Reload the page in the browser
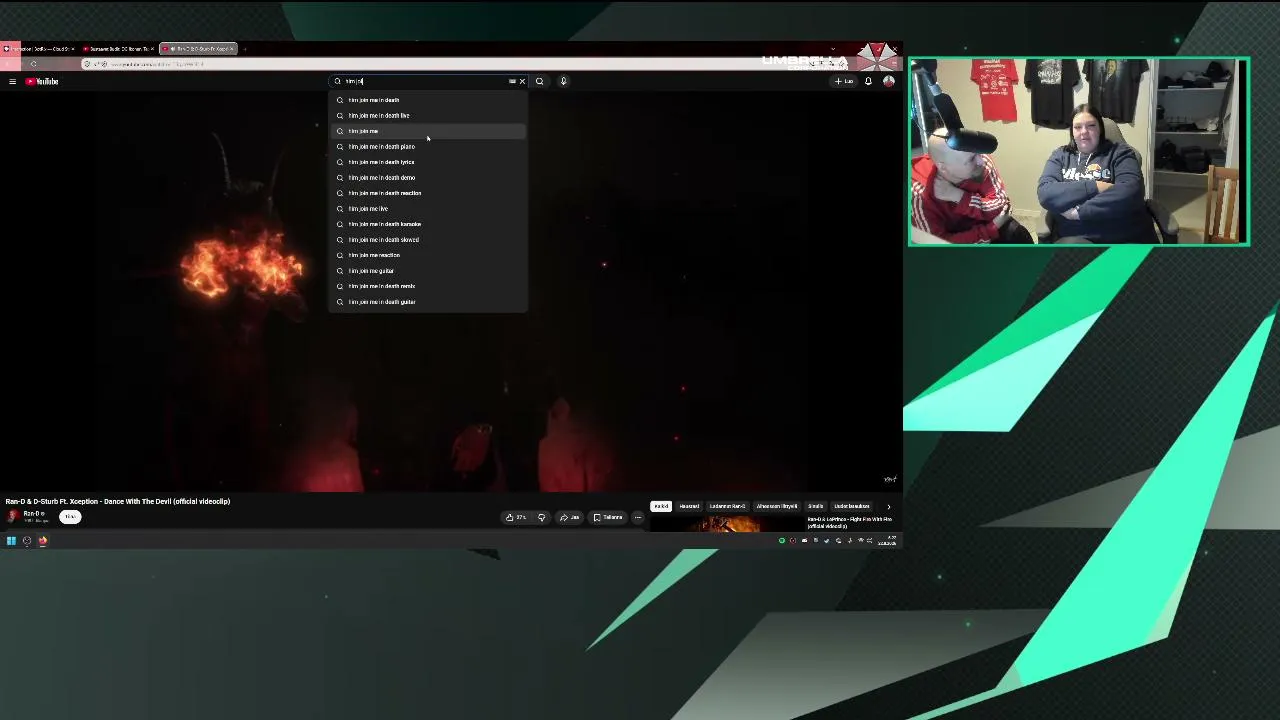1280x720 pixels. (x=34, y=64)
